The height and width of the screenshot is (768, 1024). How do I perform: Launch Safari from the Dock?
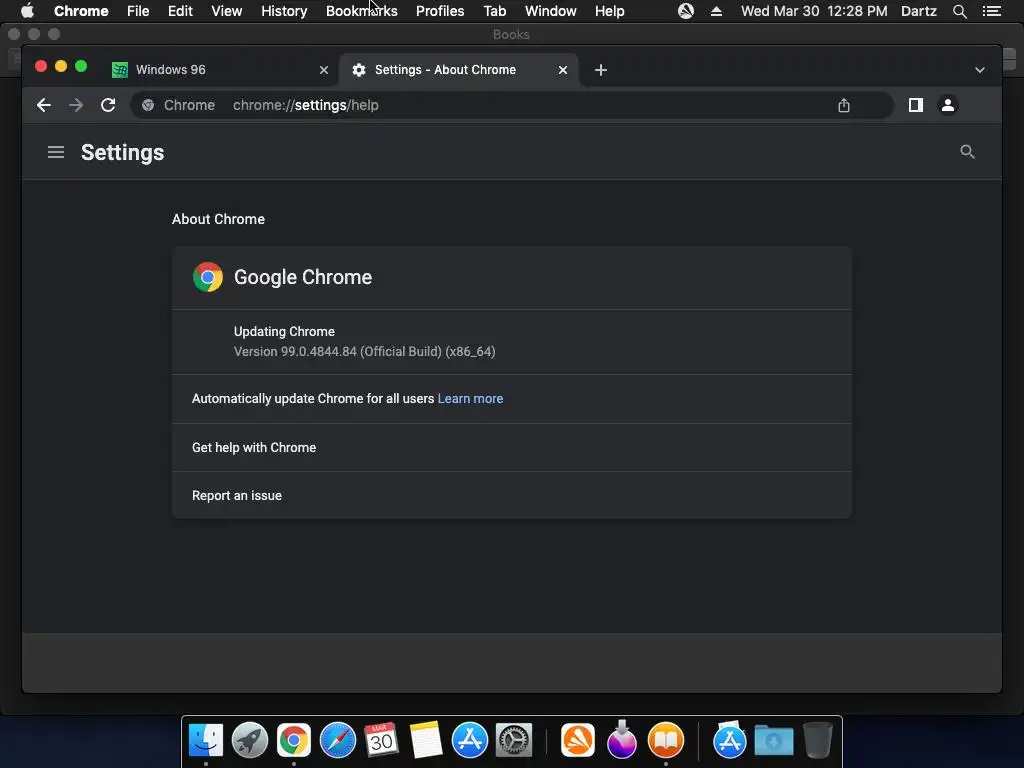coord(338,740)
